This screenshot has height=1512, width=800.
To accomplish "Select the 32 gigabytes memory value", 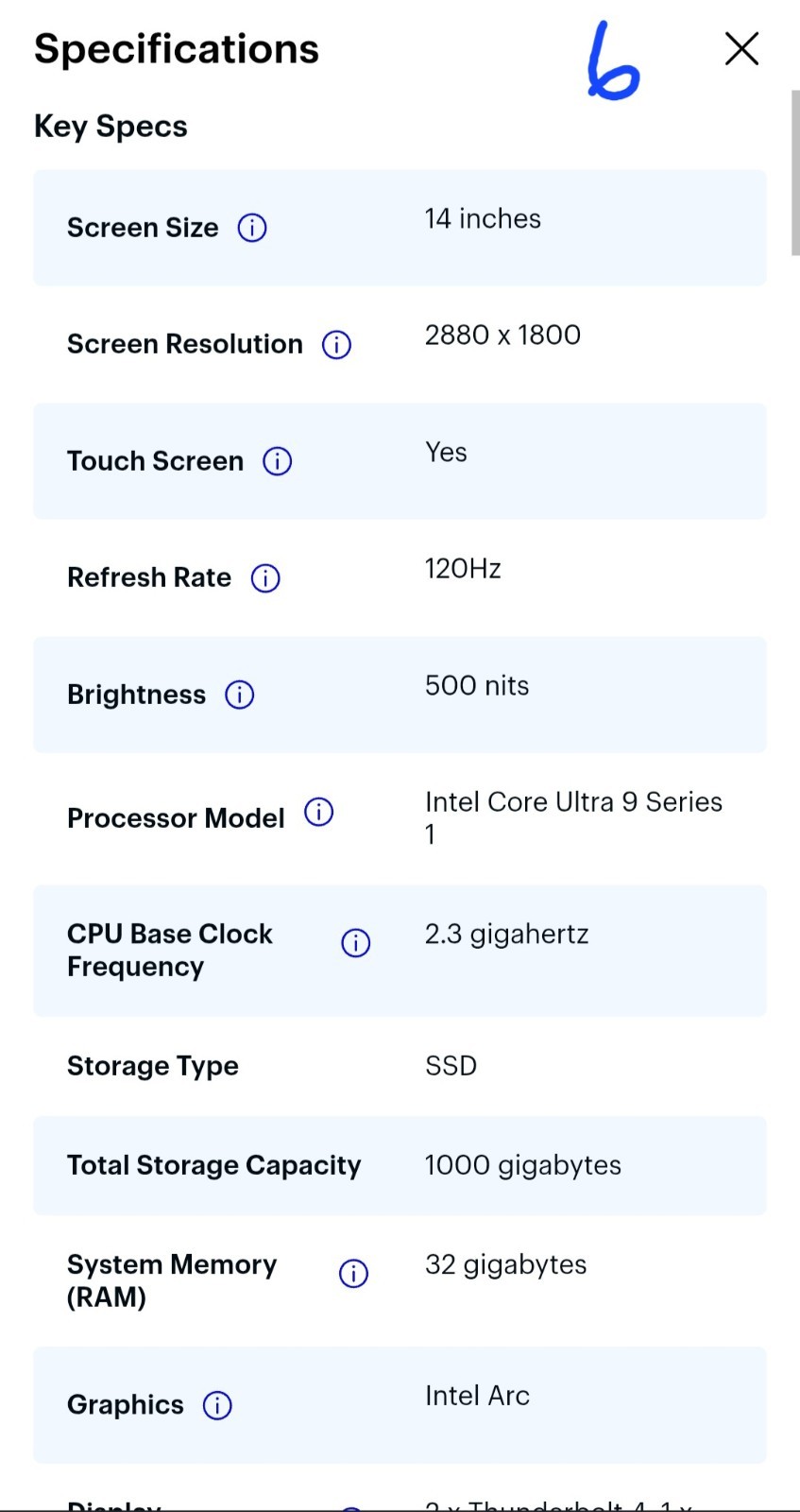I will [506, 1264].
